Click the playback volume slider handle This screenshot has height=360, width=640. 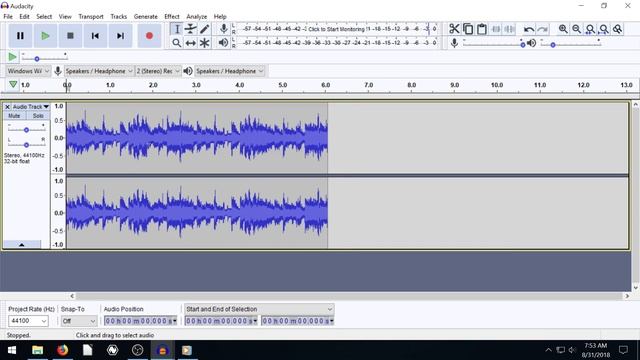[x=553, y=44]
